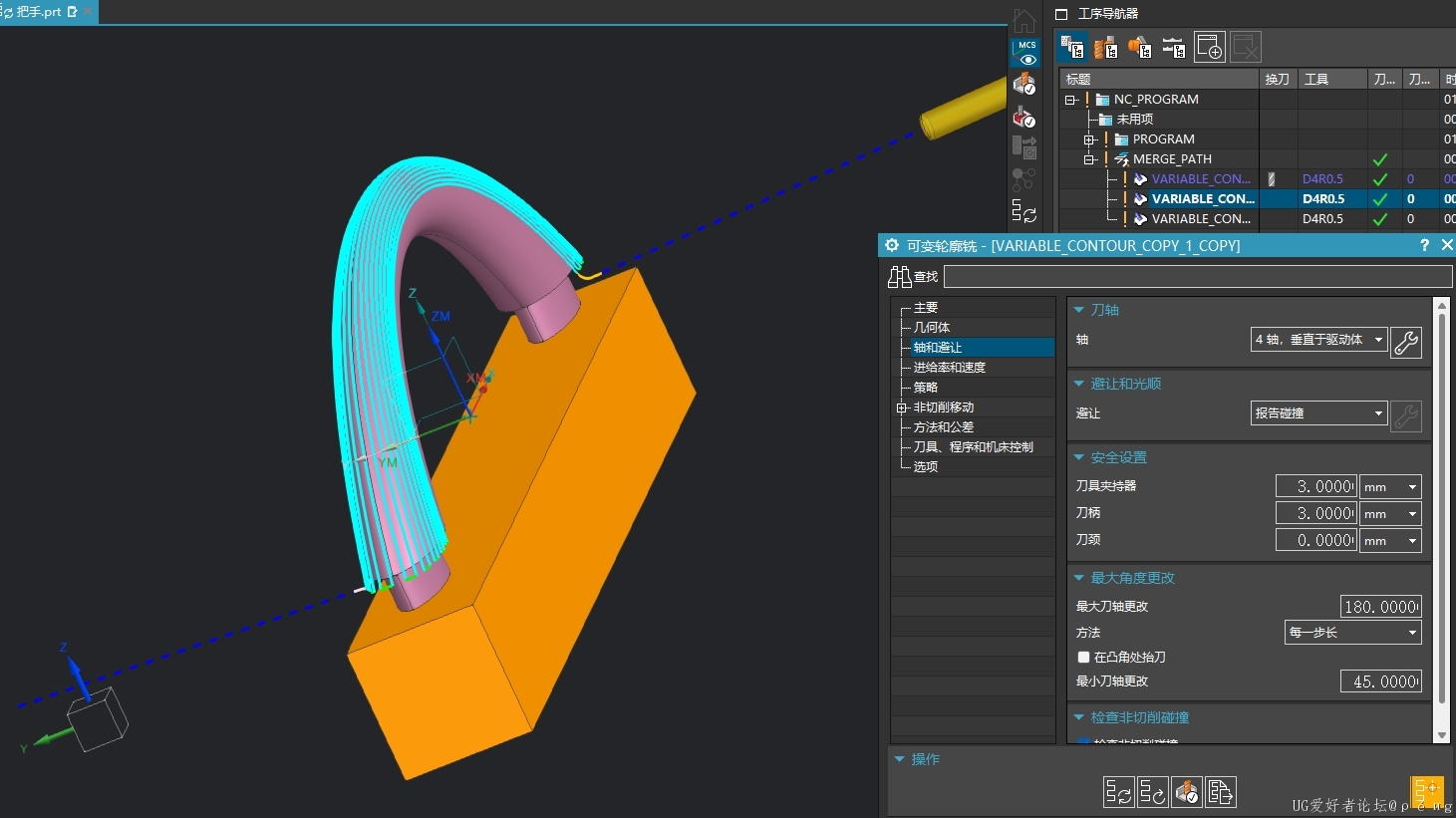Click the 换刀 column header
Viewport: 1456px width, 818px height.
(1279, 79)
